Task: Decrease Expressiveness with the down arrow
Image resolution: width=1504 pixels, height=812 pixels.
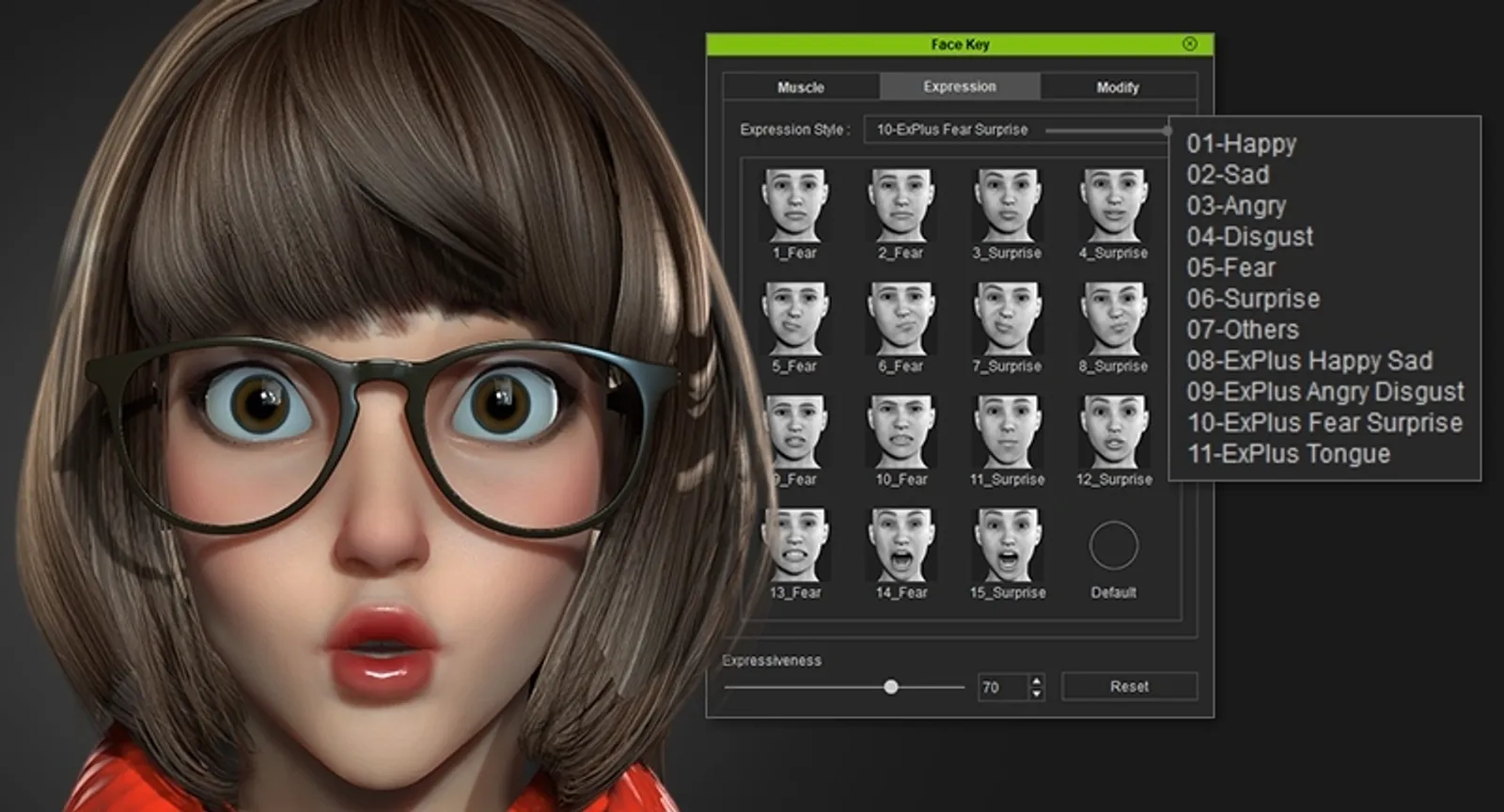Action: (1037, 694)
